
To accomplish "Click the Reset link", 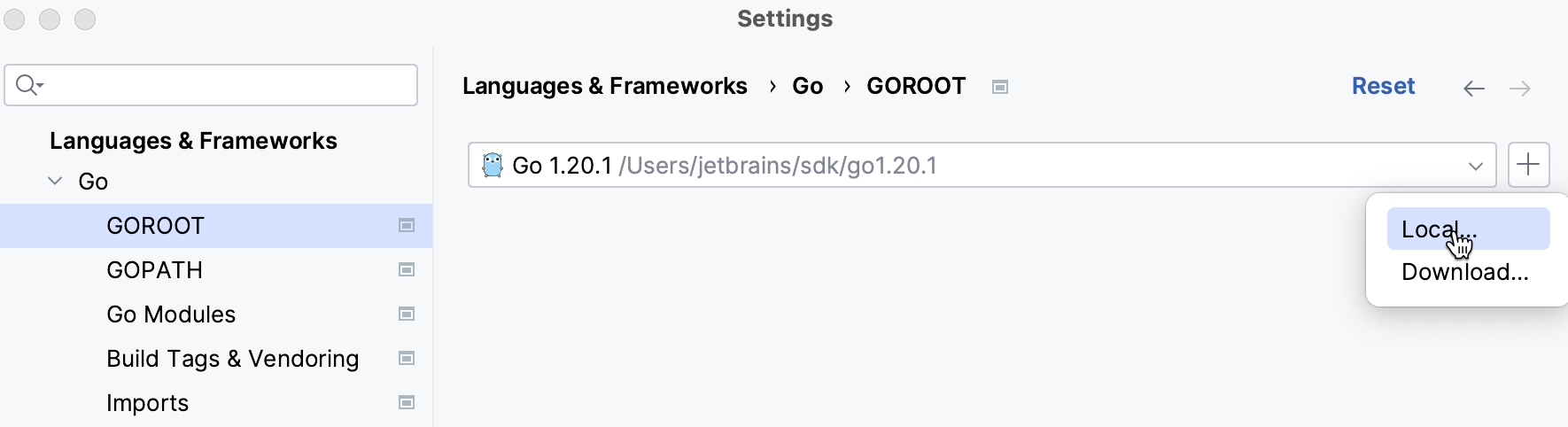I will click(1383, 86).
